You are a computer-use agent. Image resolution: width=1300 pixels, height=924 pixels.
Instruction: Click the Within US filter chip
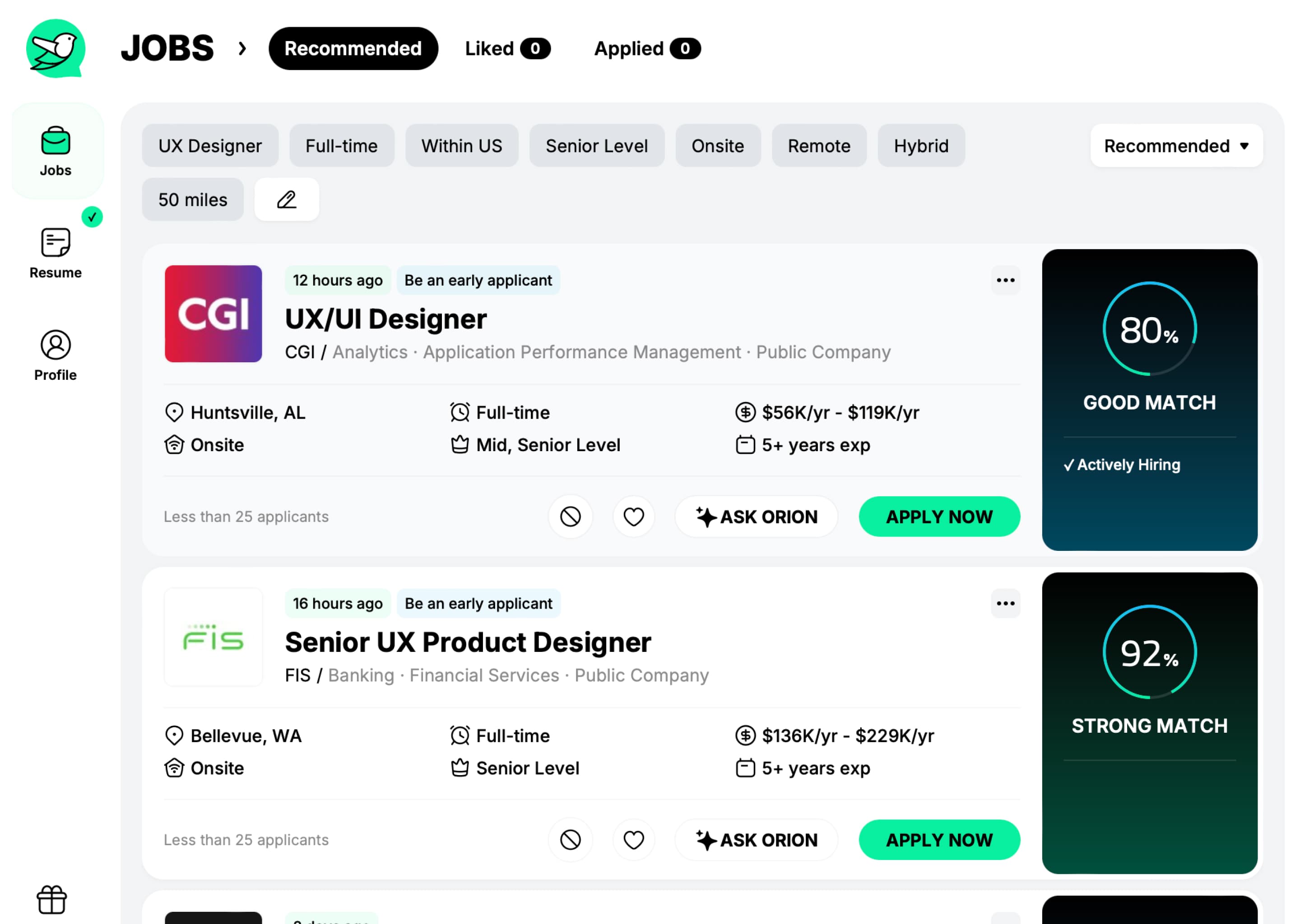click(462, 146)
